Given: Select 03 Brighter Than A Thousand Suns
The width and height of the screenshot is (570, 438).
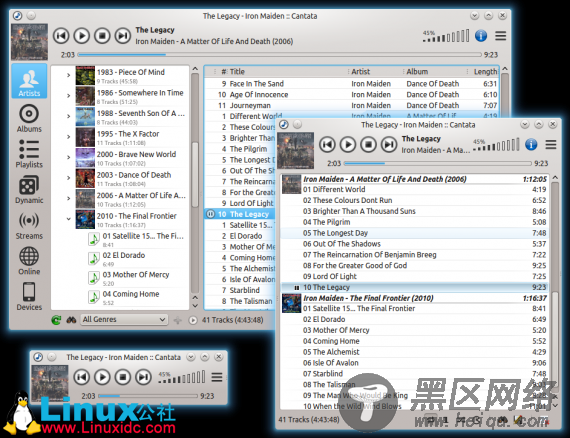Looking at the screenshot, I should point(414,211).
